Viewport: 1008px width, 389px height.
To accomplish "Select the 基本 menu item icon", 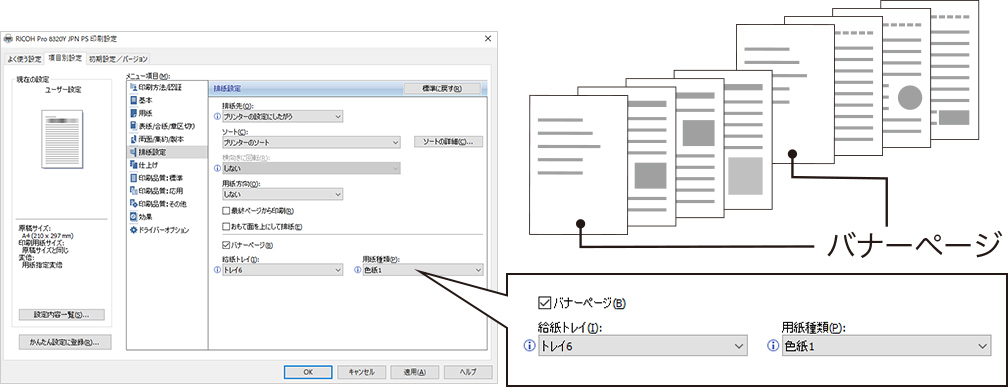I will pyautogui.click(x=134, y=100).
